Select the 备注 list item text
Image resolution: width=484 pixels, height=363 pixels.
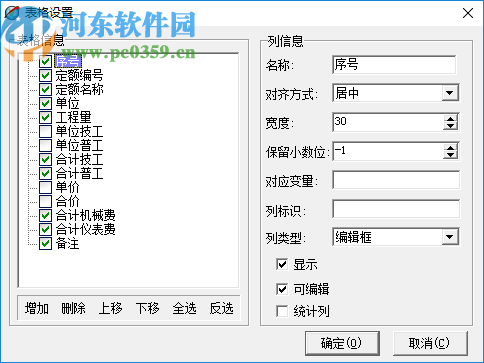click(67, 244)
